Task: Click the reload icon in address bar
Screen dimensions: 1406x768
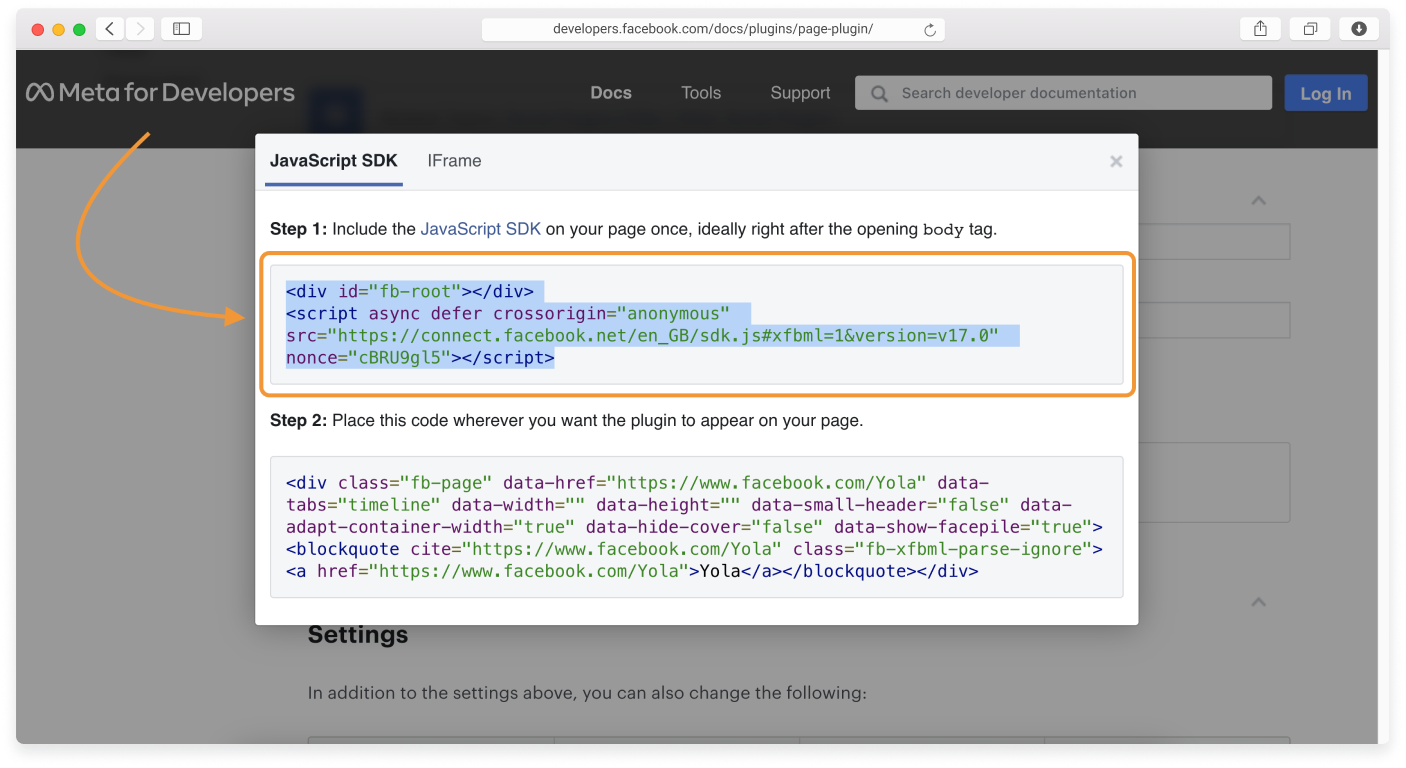Action: [931, 29]
